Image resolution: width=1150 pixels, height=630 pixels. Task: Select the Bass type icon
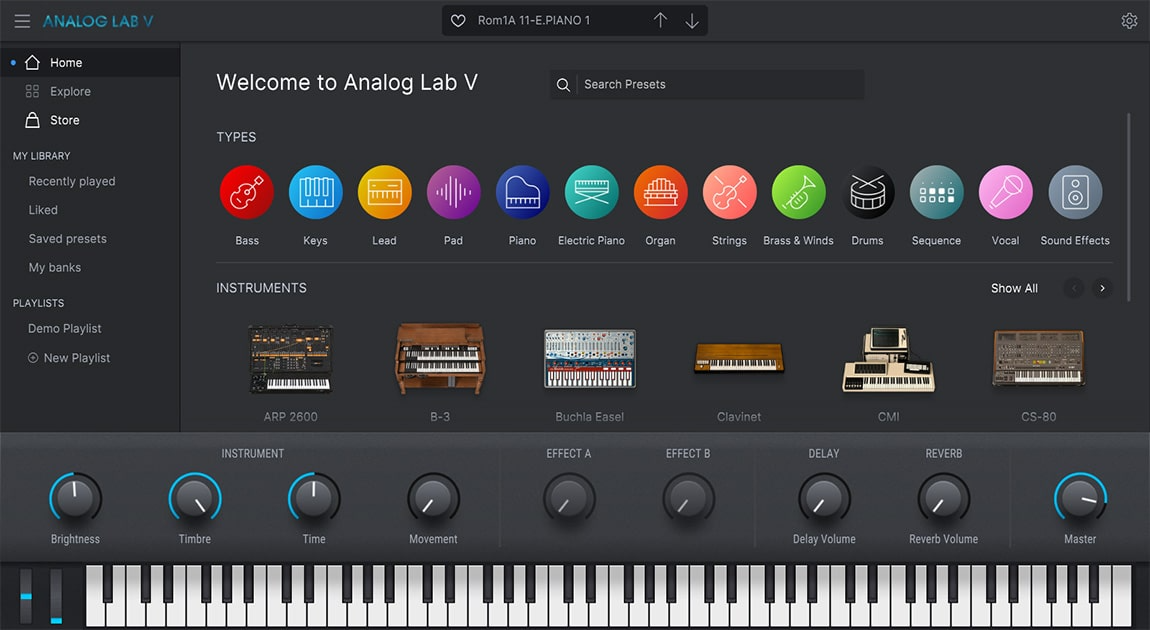click(x=246, y=192)
